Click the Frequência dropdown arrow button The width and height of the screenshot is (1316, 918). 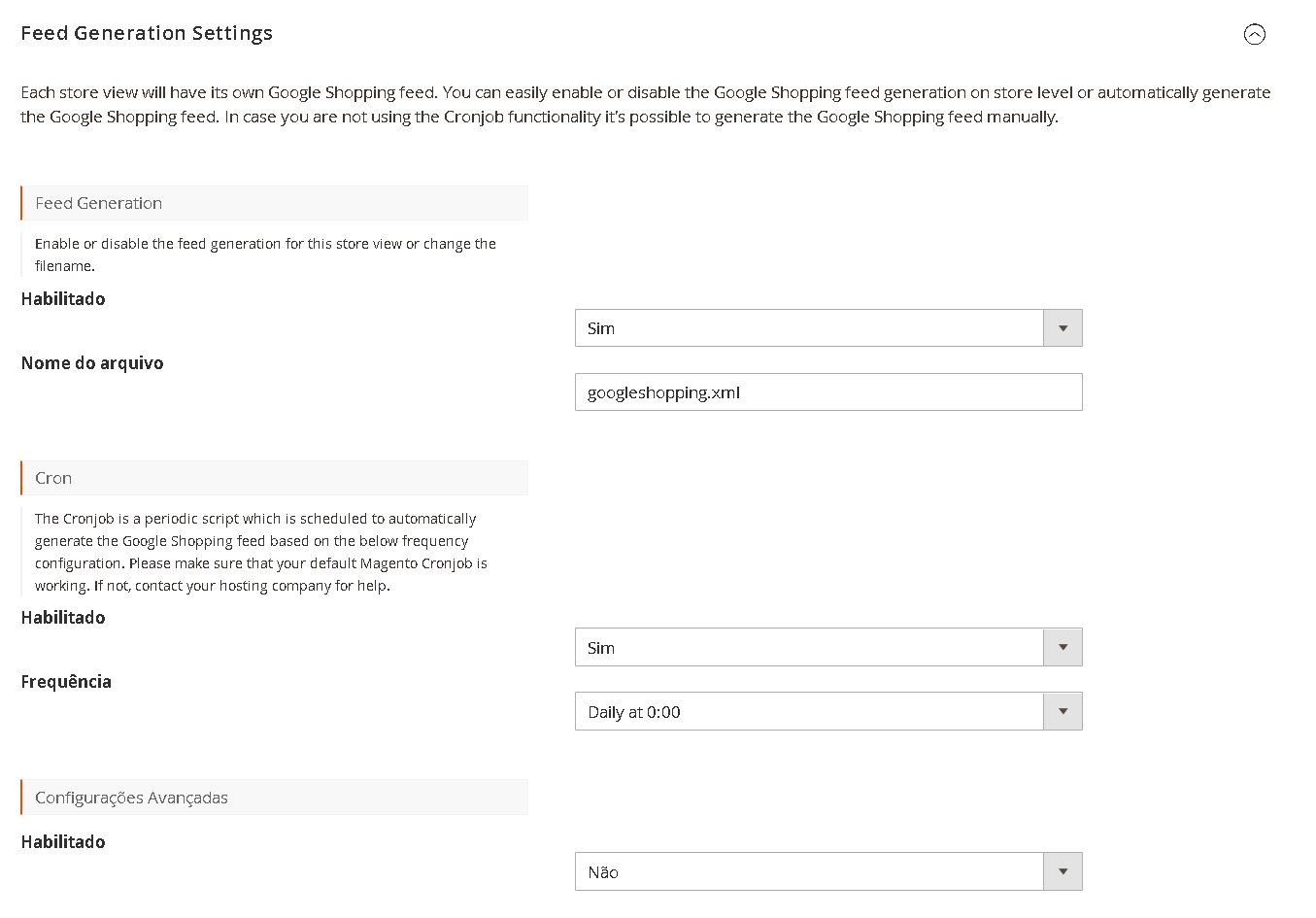point(1063,712)
